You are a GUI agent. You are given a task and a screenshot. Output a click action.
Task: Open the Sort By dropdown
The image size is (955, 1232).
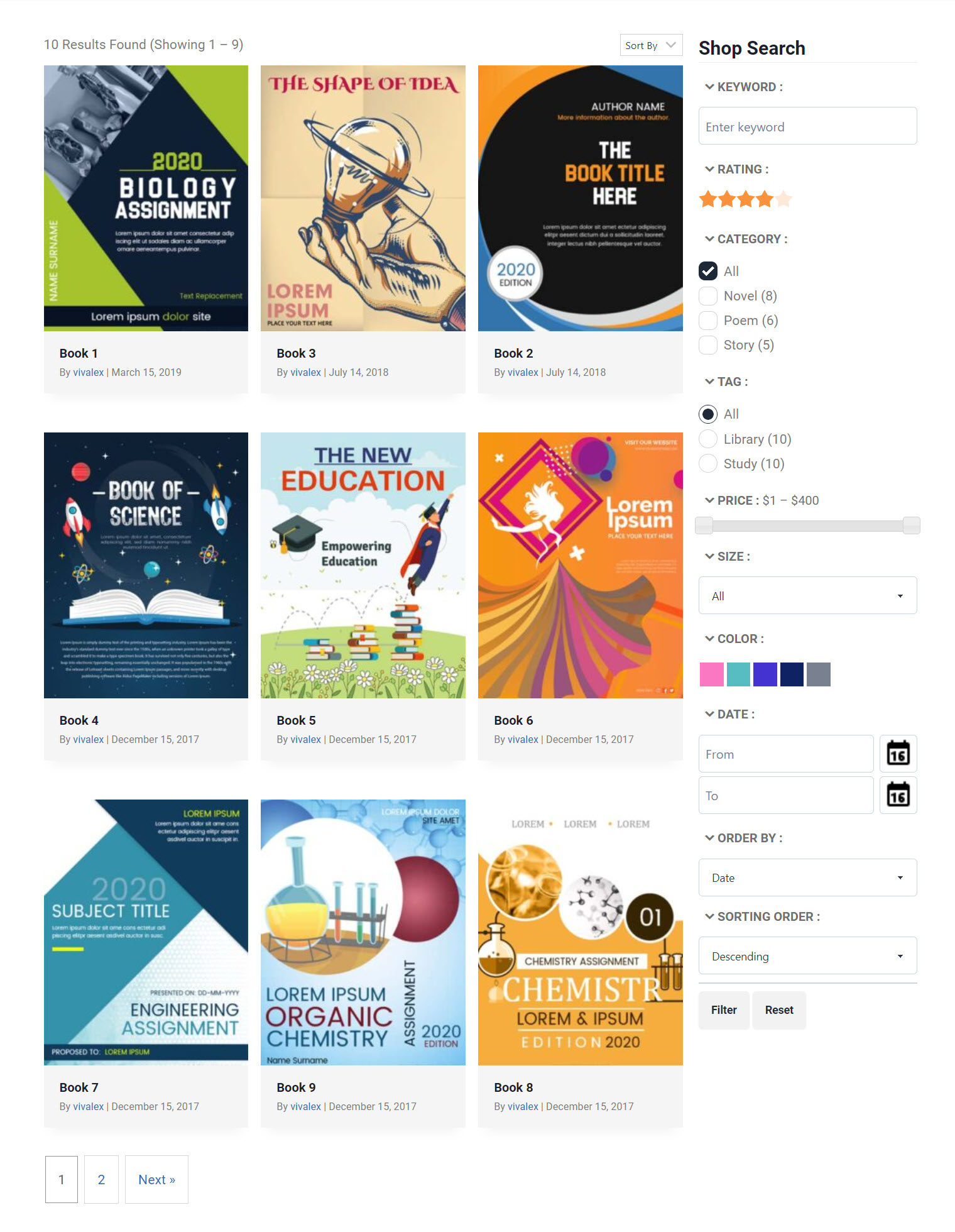[x=651, y=45]
